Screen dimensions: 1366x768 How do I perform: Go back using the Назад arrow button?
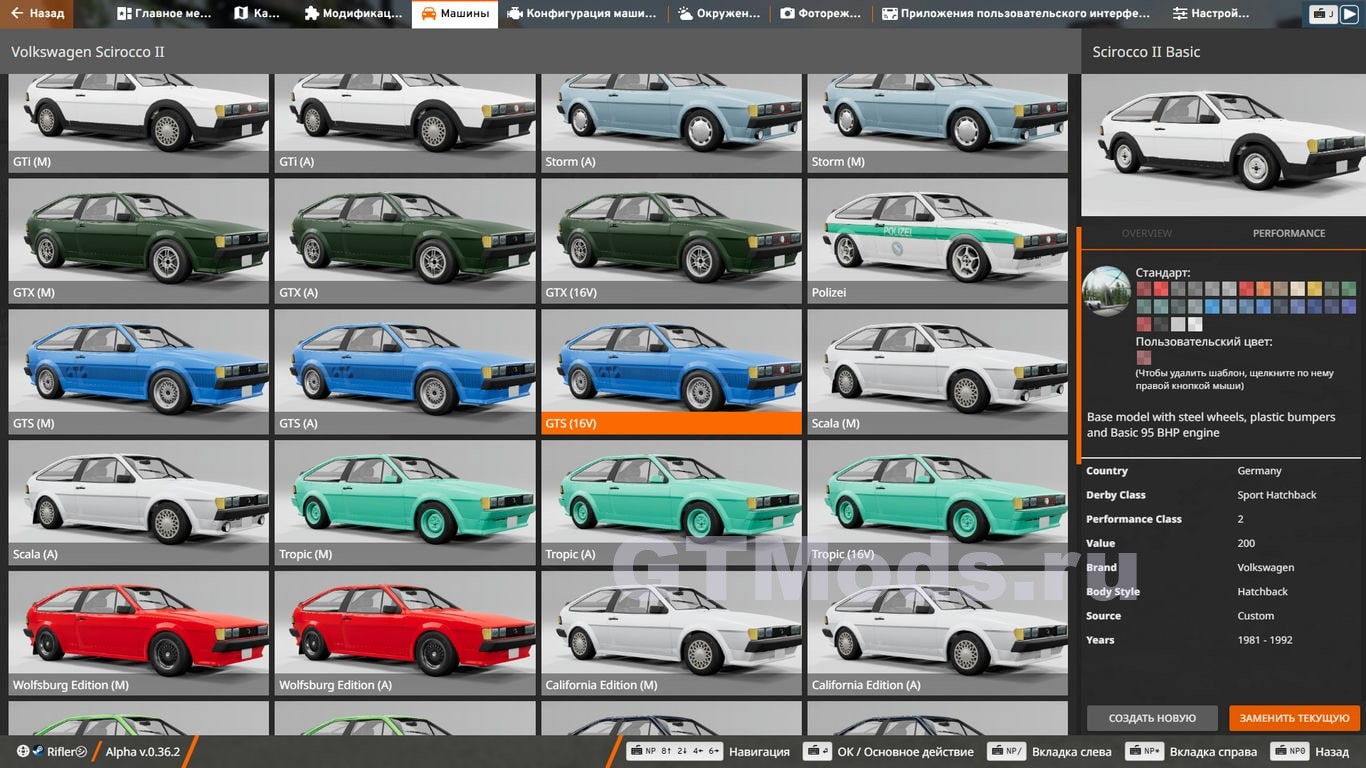pyautogui.click(x=38, y=14)
